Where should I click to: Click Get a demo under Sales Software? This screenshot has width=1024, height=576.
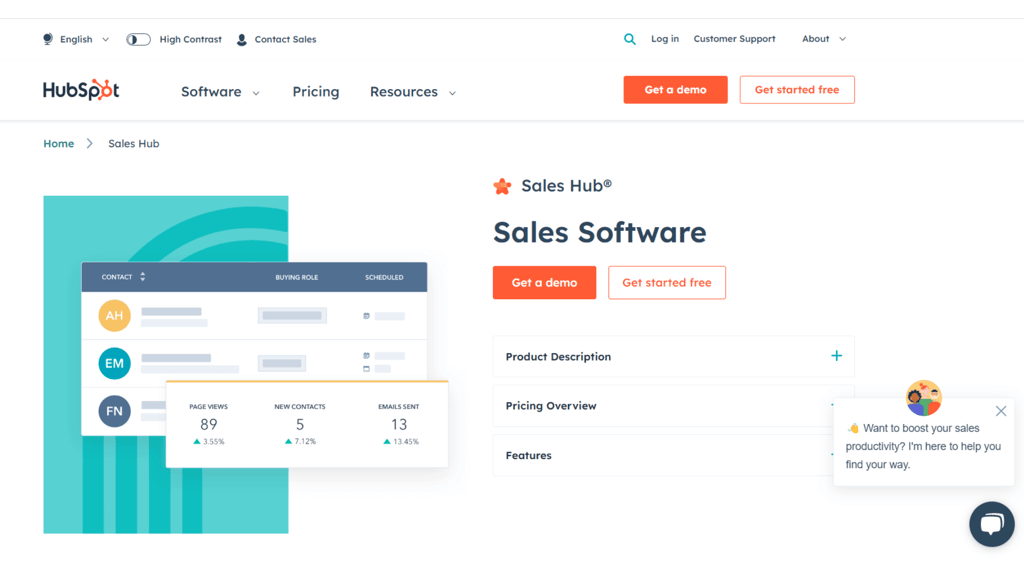tap(544, 282)
